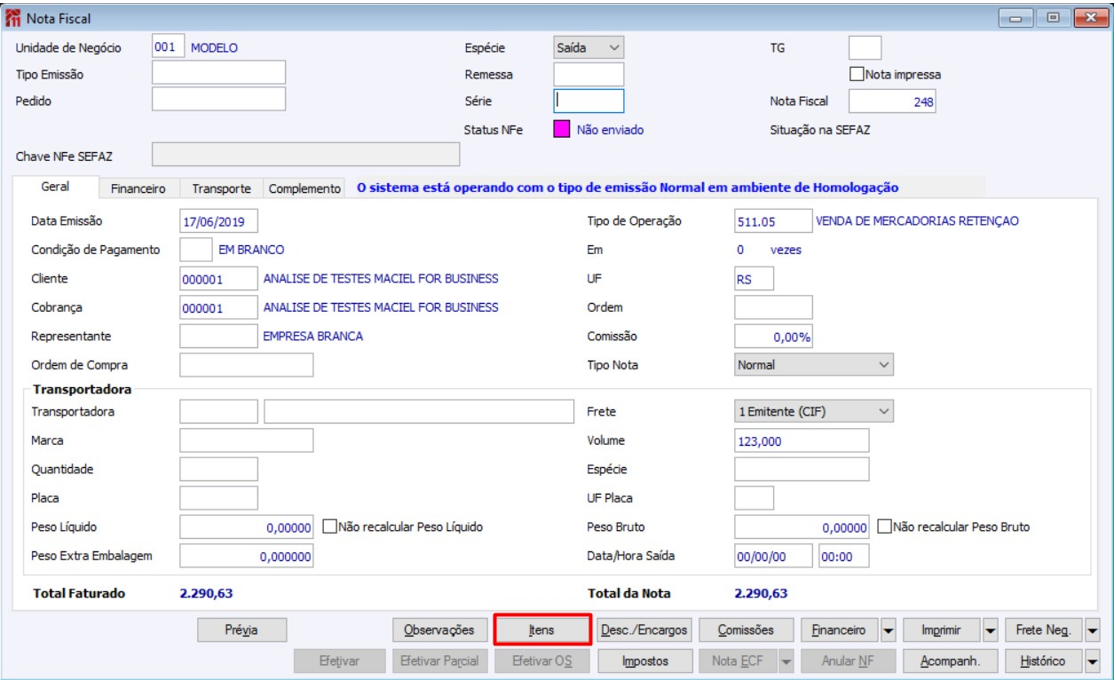Image resolution: width=1116 pixels, height=680 pixels.
Task: Click the Cliente code field
Action: [x=219, y=278]
